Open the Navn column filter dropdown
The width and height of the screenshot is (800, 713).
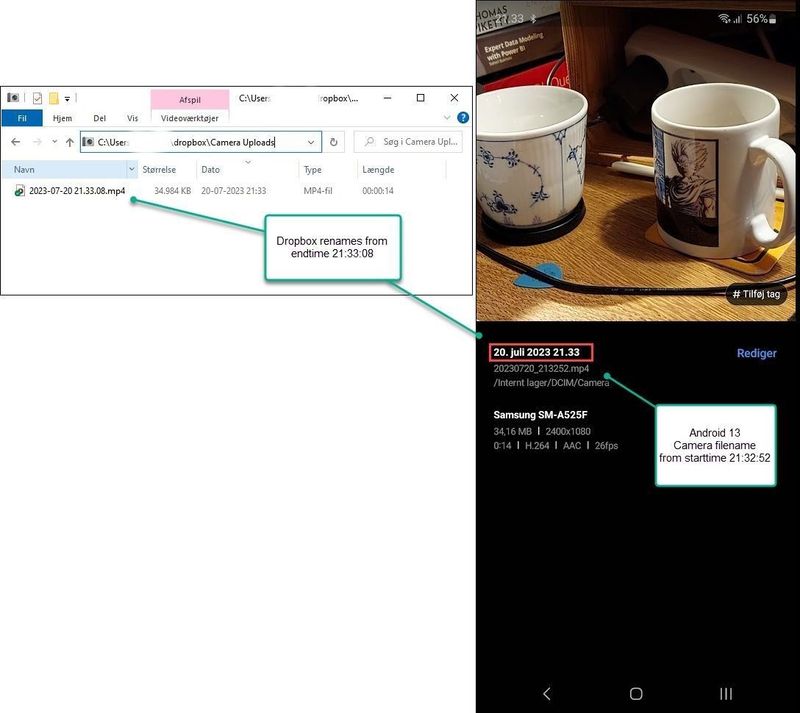(x=132, y=170)
